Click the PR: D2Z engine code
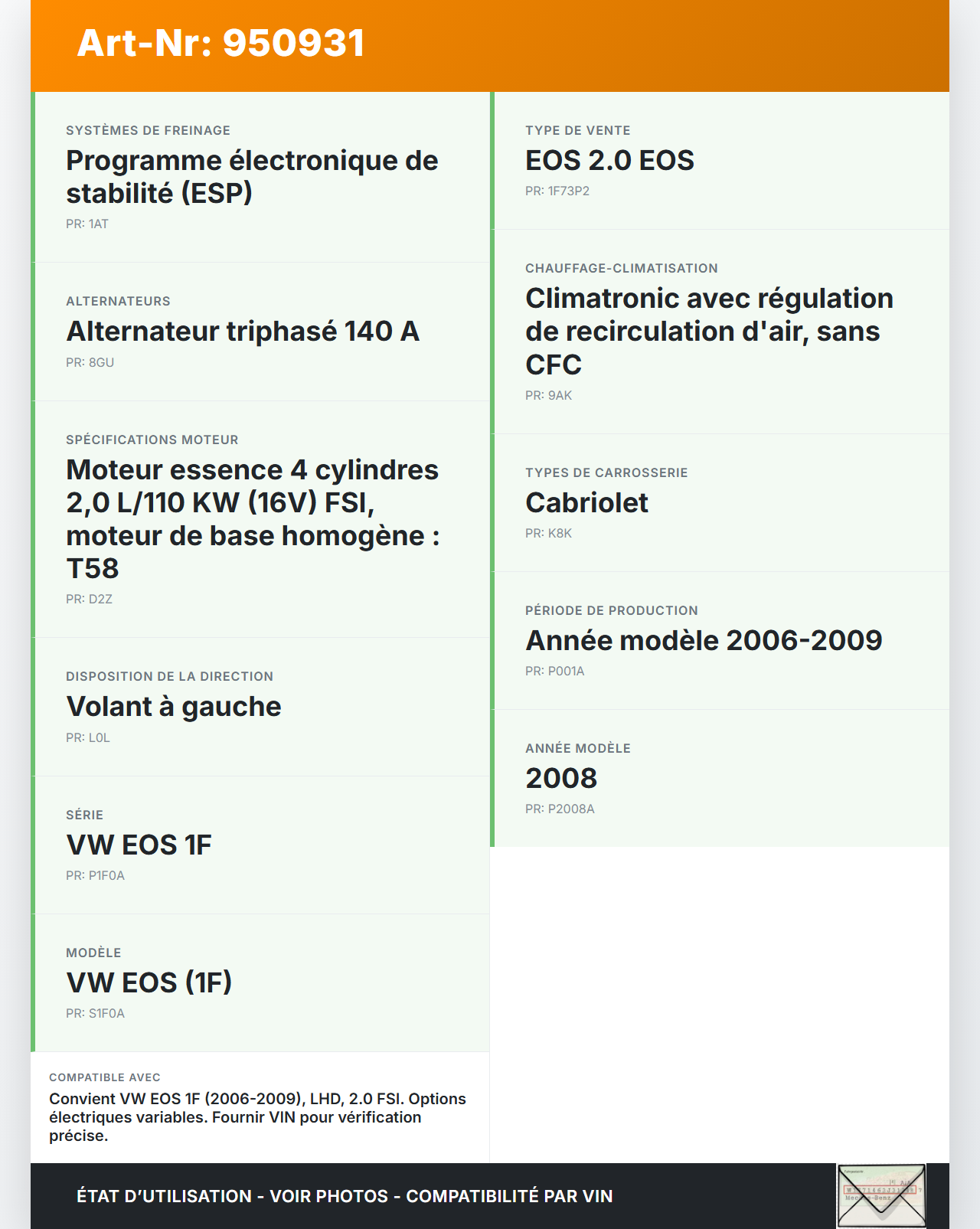 [x=89, y=600]
